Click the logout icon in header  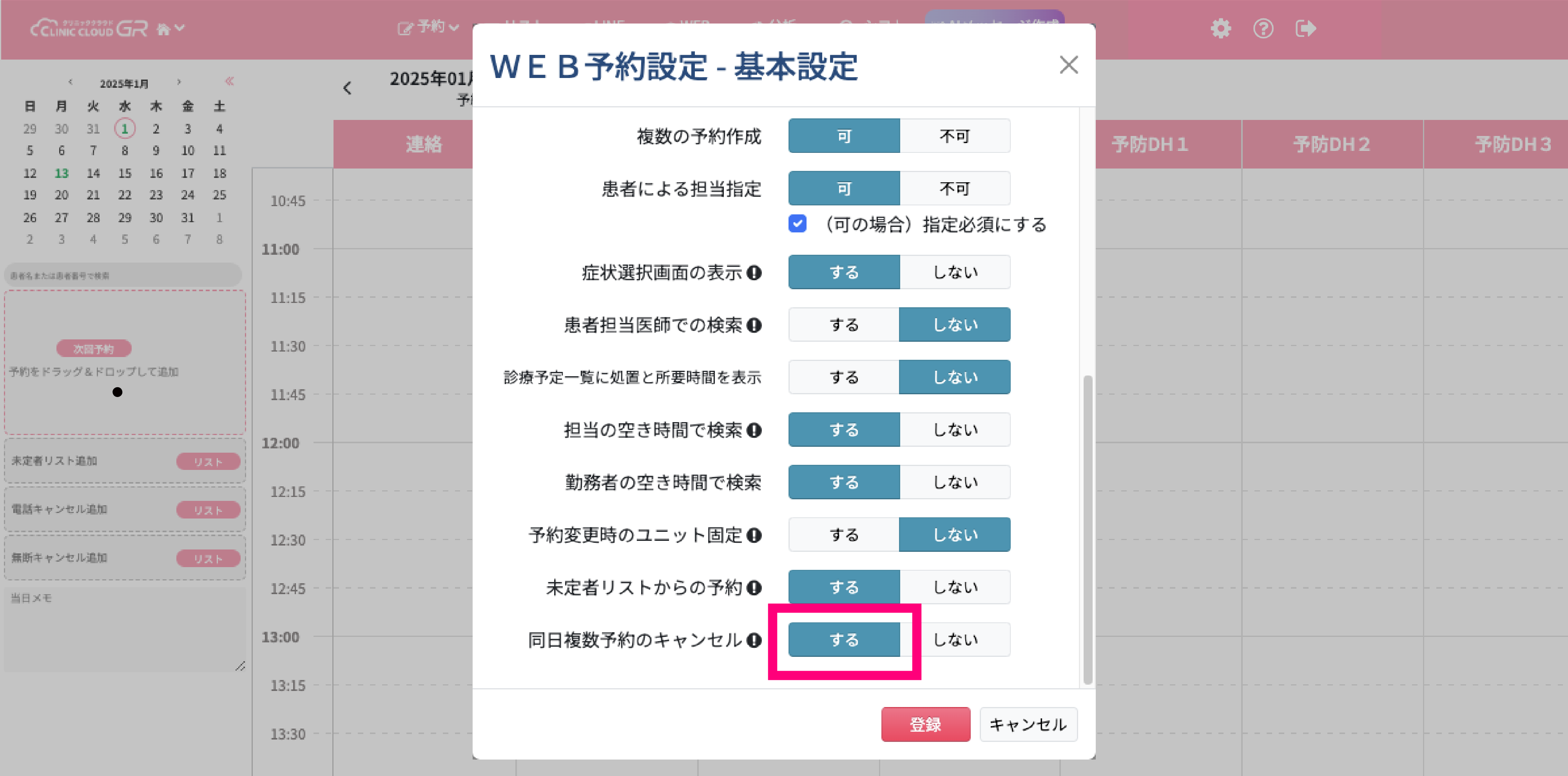1306,29
